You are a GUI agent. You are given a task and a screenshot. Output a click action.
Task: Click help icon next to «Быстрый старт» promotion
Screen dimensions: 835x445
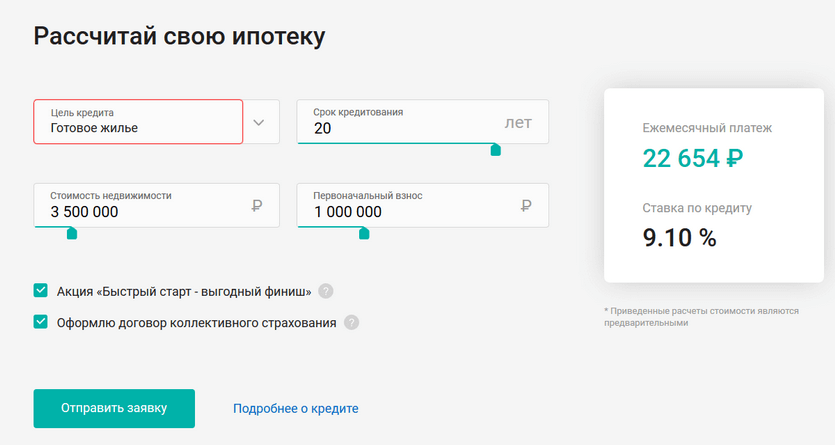tap(325, 291)
